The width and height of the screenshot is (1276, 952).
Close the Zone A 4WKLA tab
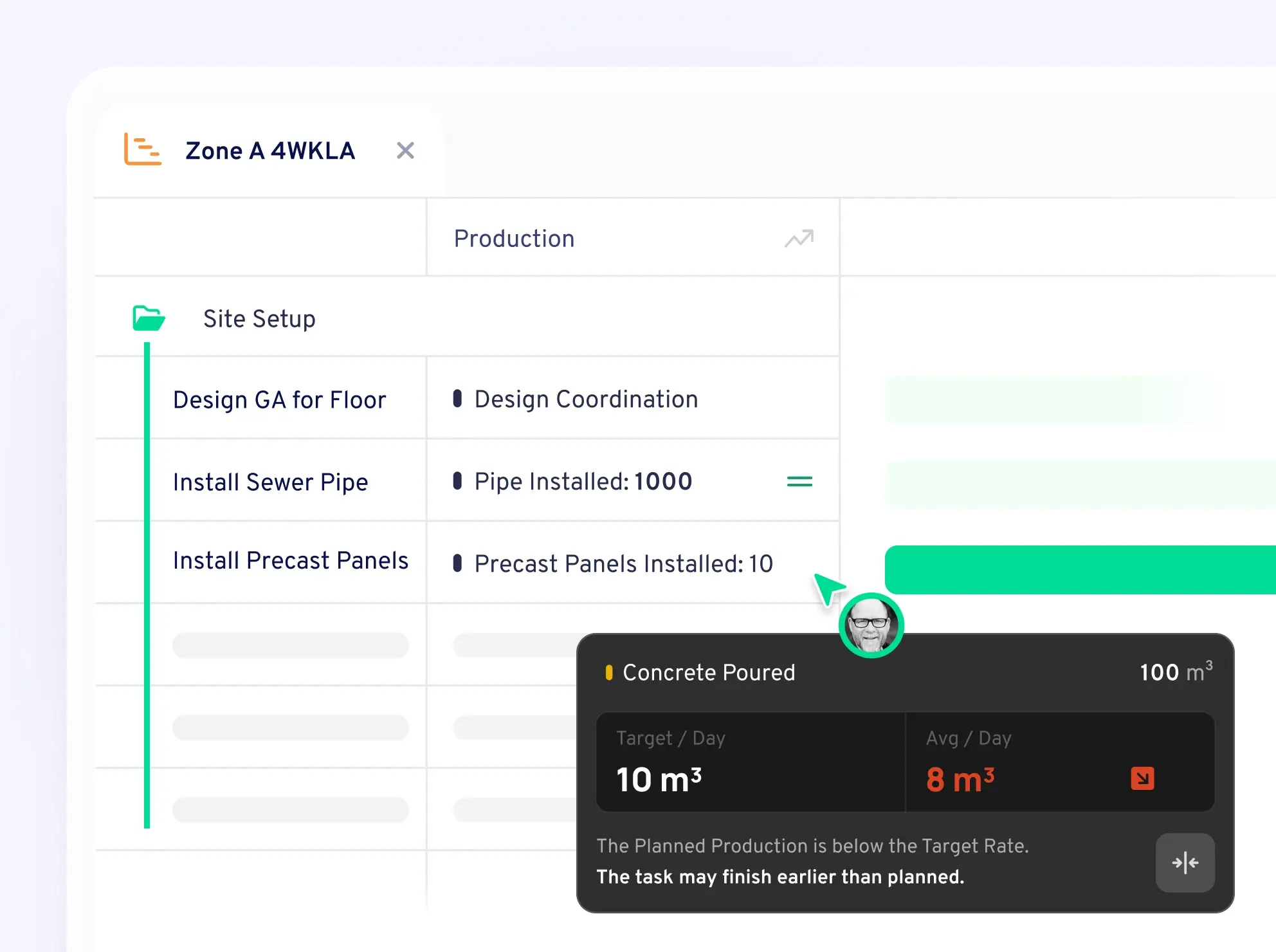pos(405,151)
